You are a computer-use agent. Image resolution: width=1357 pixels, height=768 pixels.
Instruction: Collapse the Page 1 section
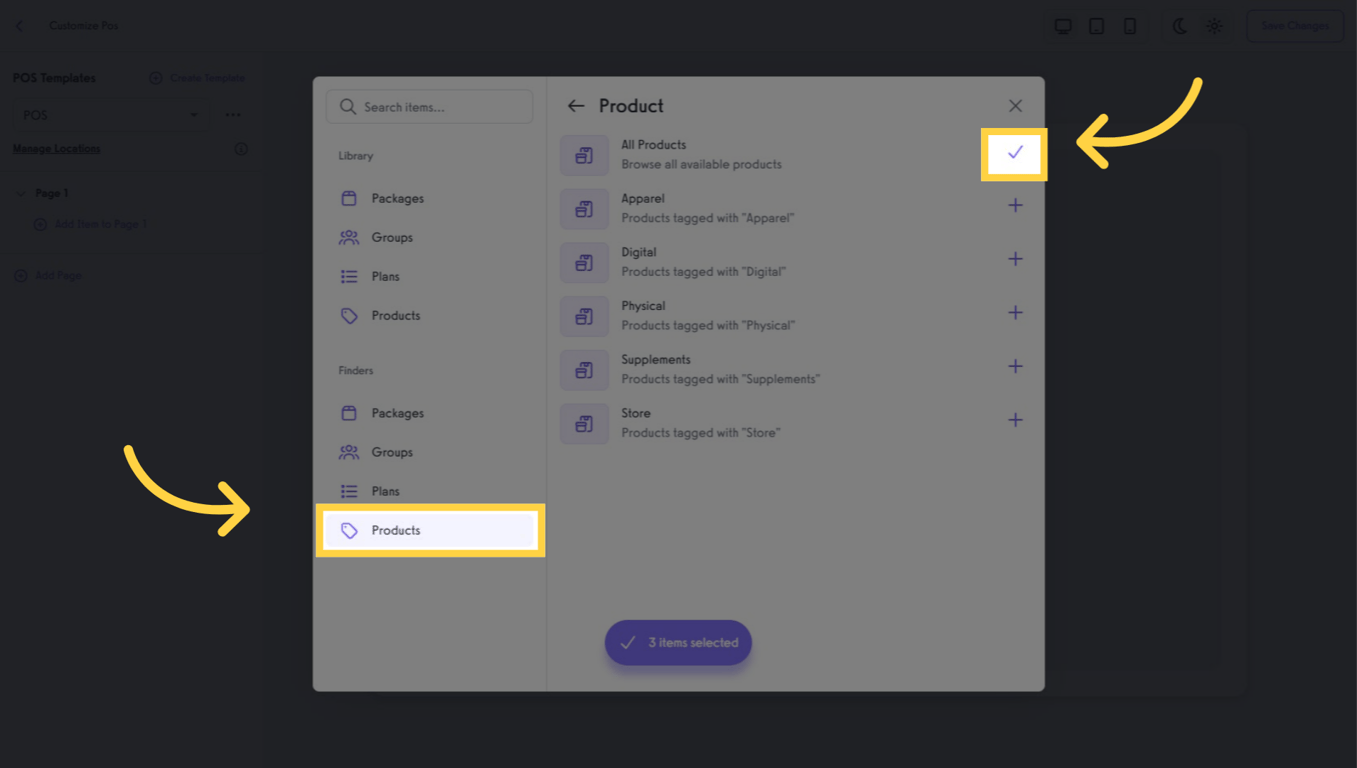click(x=22, y=192)
